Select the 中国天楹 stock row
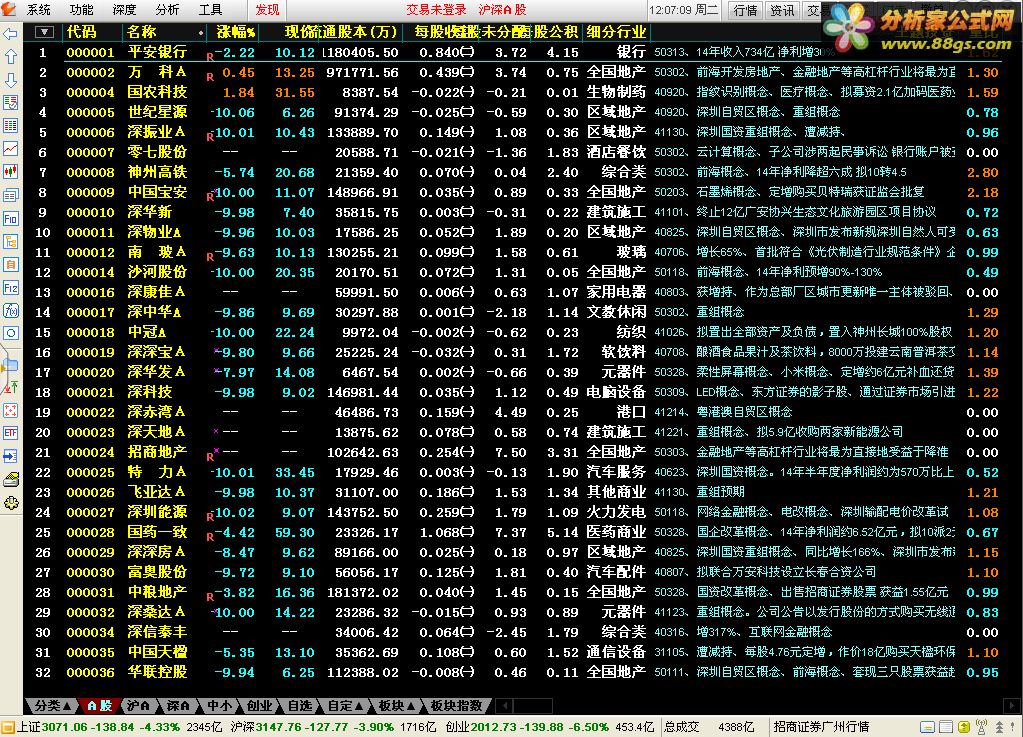This screenshot has height=737, width=1023. click(x=522, y=652)
